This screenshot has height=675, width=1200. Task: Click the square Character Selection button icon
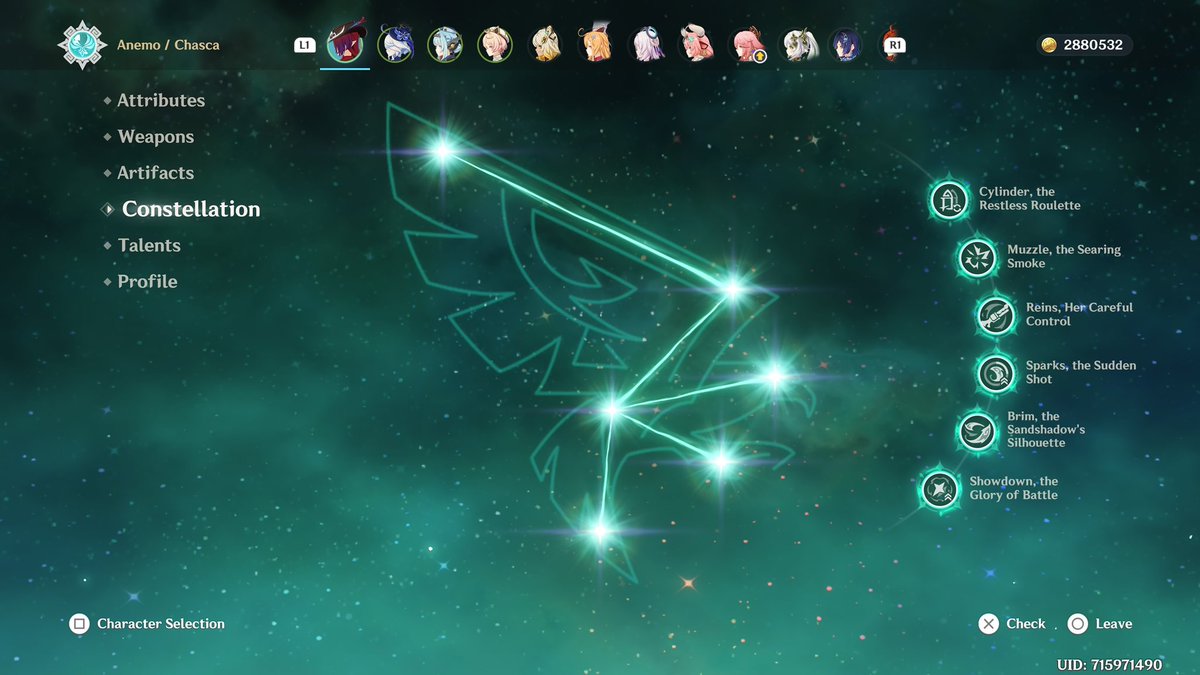tap(79, 624)
